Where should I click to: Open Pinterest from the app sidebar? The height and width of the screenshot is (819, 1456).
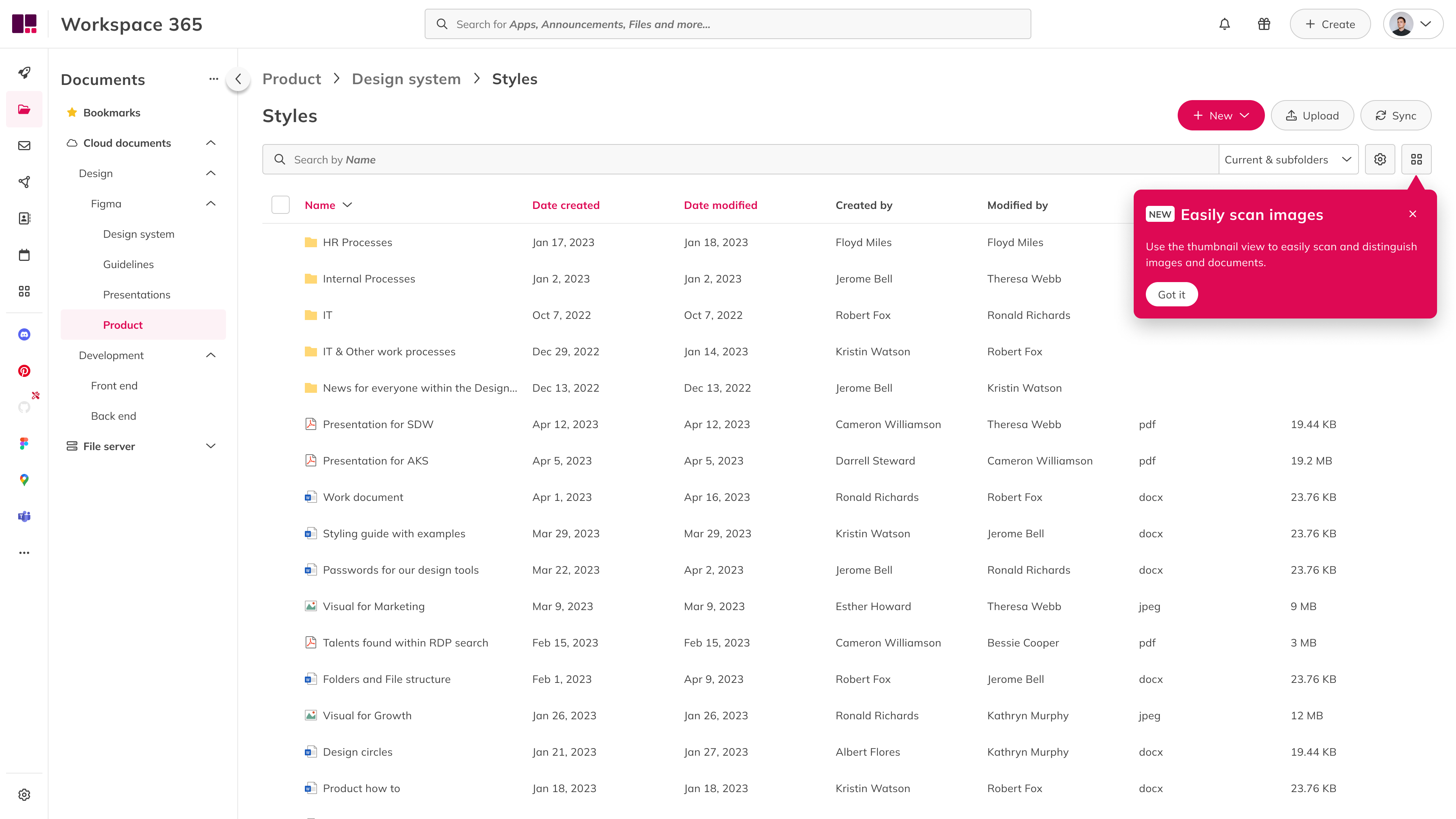tap(24, 370)
